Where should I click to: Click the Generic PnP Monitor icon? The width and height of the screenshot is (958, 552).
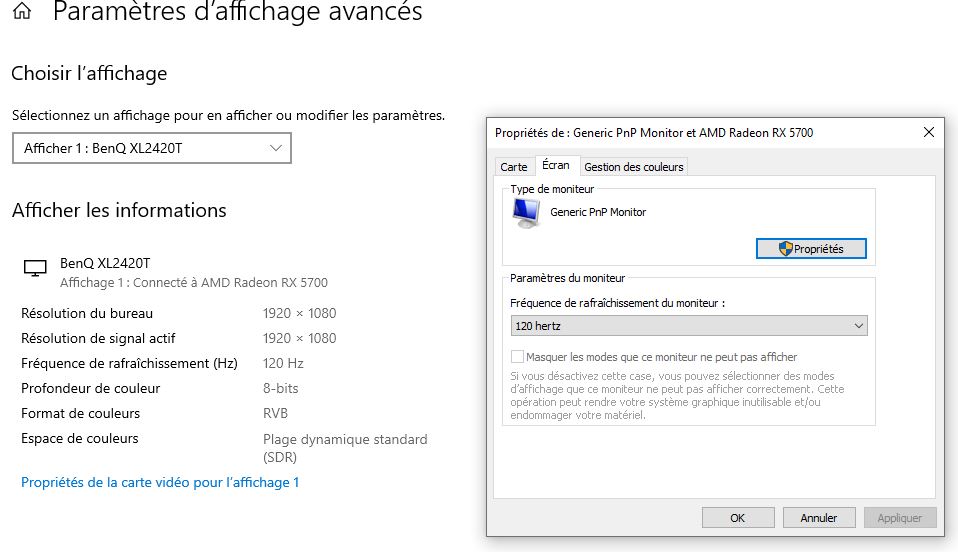point(525,212)
